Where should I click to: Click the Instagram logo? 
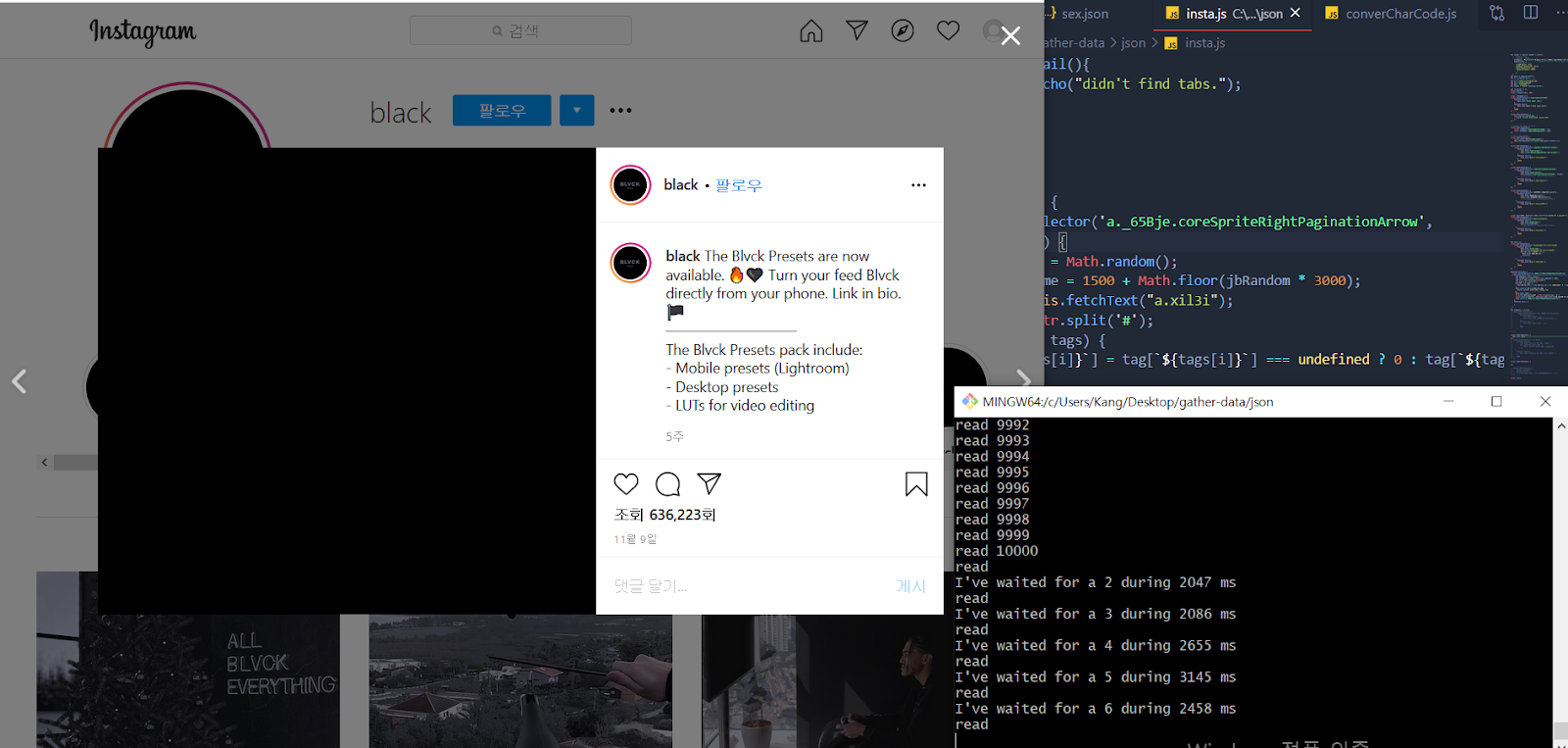pyautogui.click(x=143, y=31)
